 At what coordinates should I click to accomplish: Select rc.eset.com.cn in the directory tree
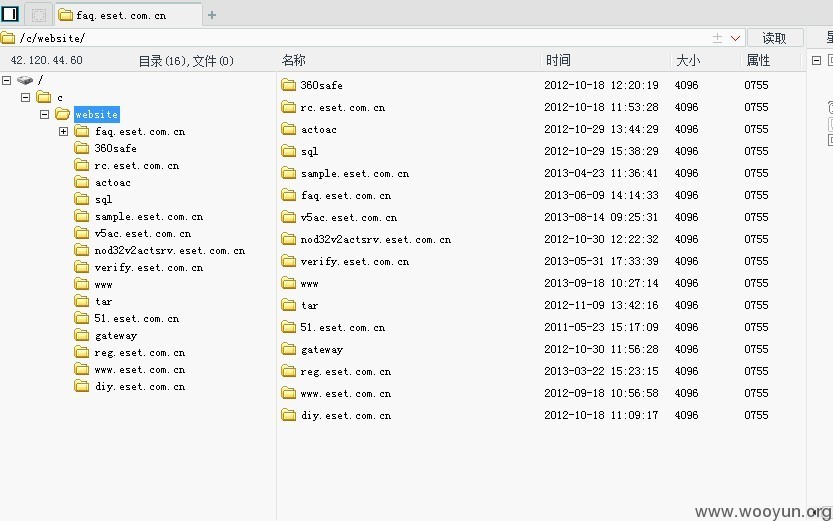(x=137, y=166)
